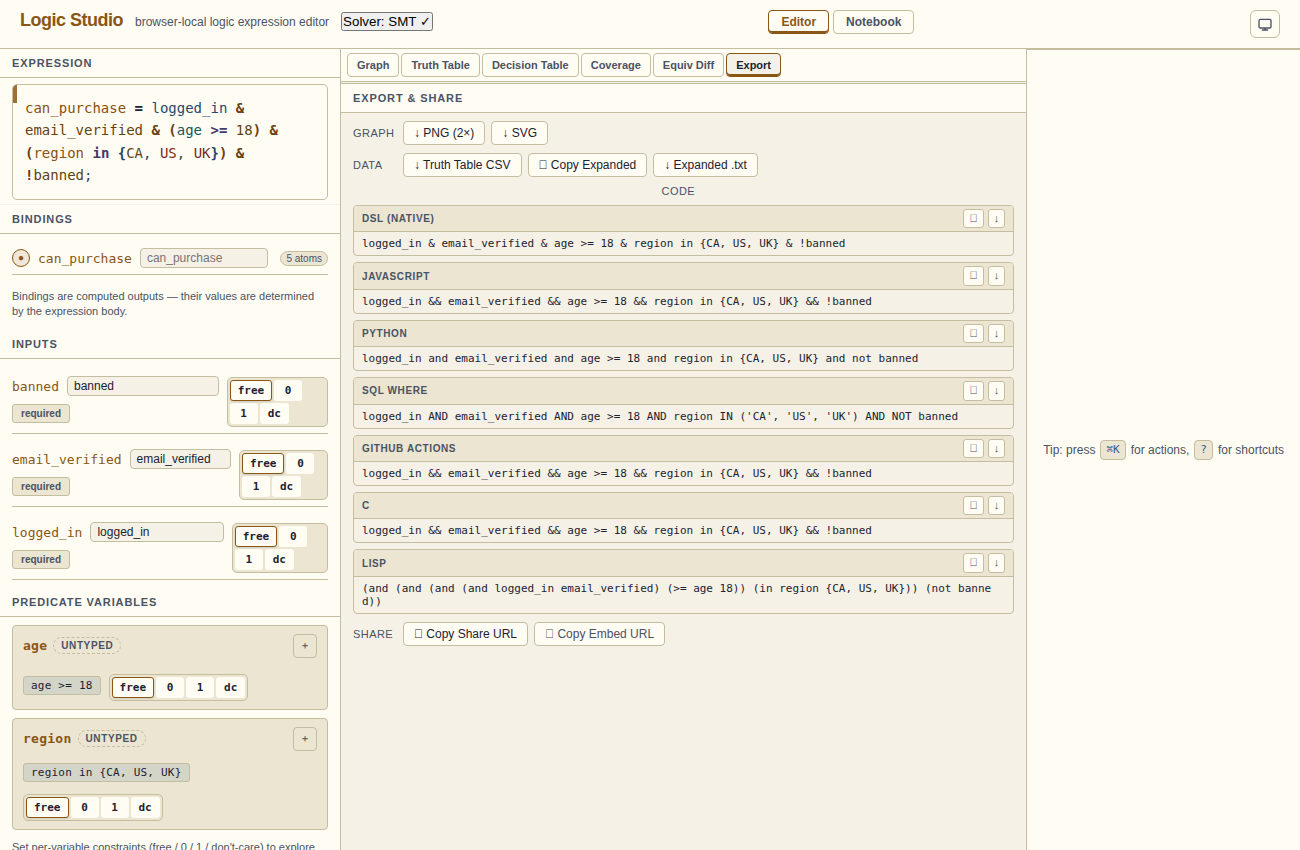Open the Solver: SMT dropdown
This screenshot has width=1300, height=850.
(x=387, y=21)
